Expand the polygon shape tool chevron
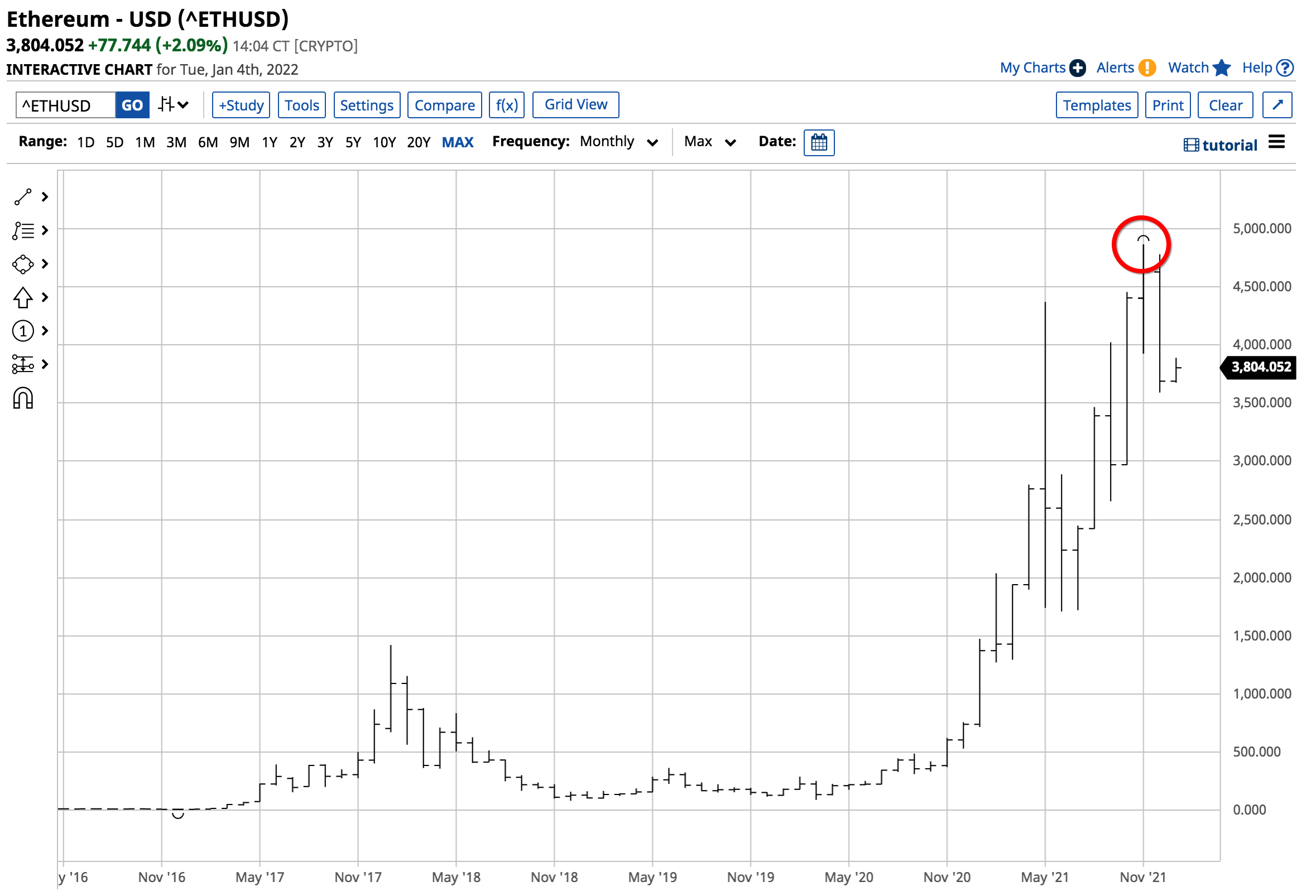Screen dimensions: 1316x896 click(x=45, y=264)
